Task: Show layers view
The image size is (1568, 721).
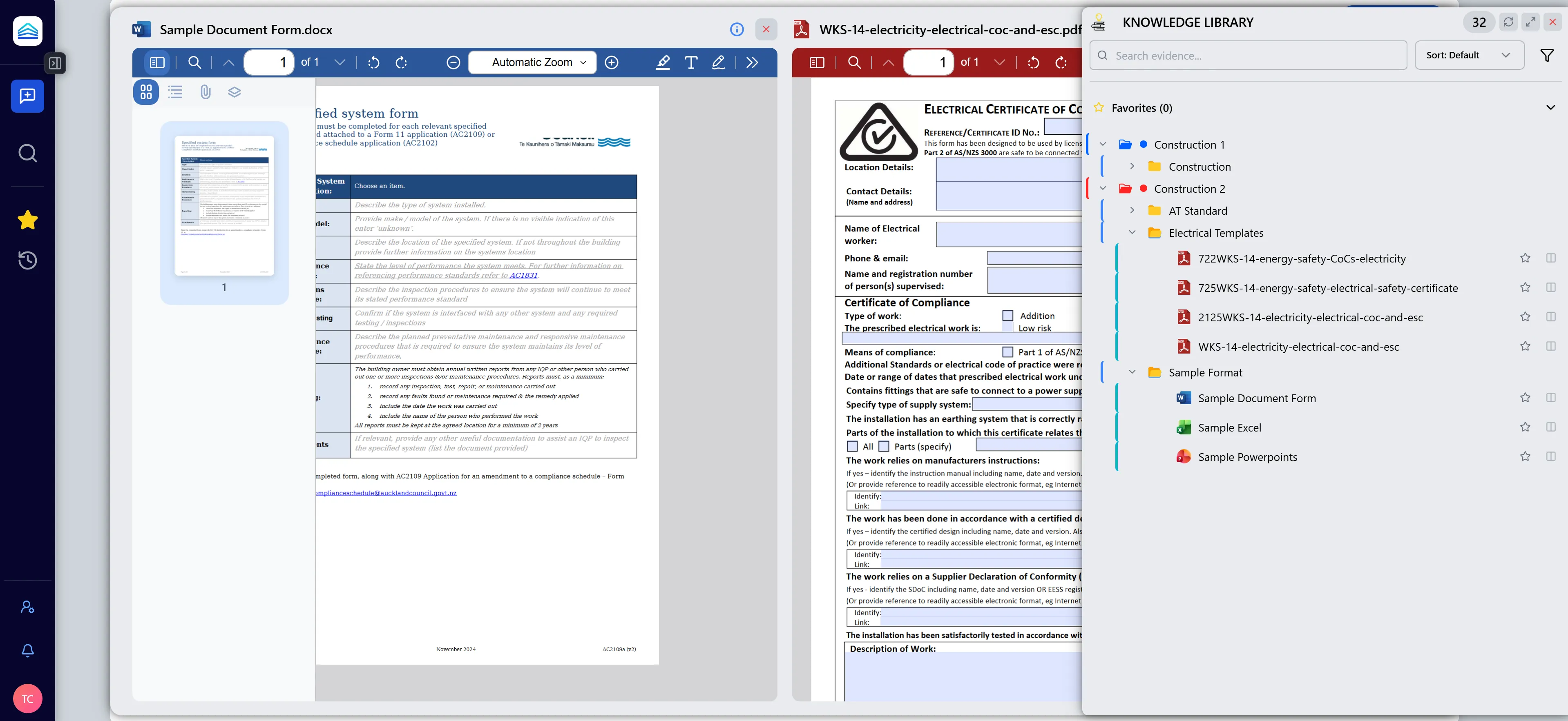Action: tap(235, 92)
